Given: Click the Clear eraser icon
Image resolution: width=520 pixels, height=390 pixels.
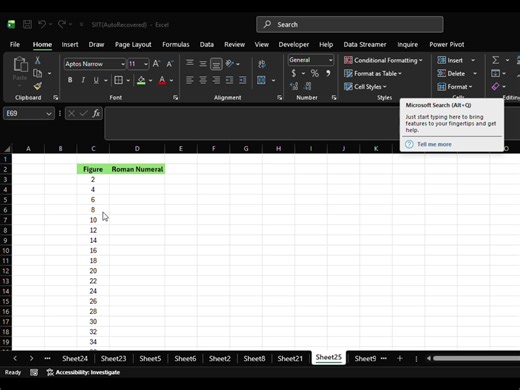Looking at the screenshot, I should (x=495, y=87).
